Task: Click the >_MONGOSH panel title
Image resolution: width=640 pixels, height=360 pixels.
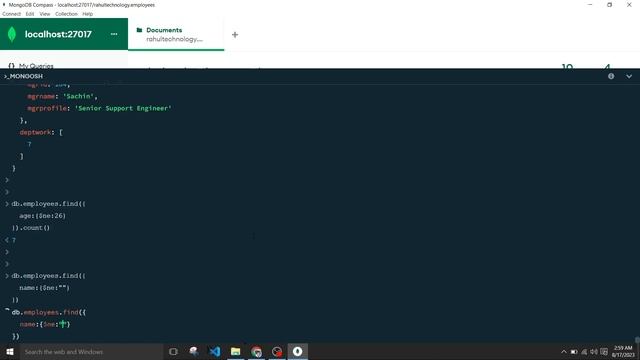Action: click(x=23, y=76)
